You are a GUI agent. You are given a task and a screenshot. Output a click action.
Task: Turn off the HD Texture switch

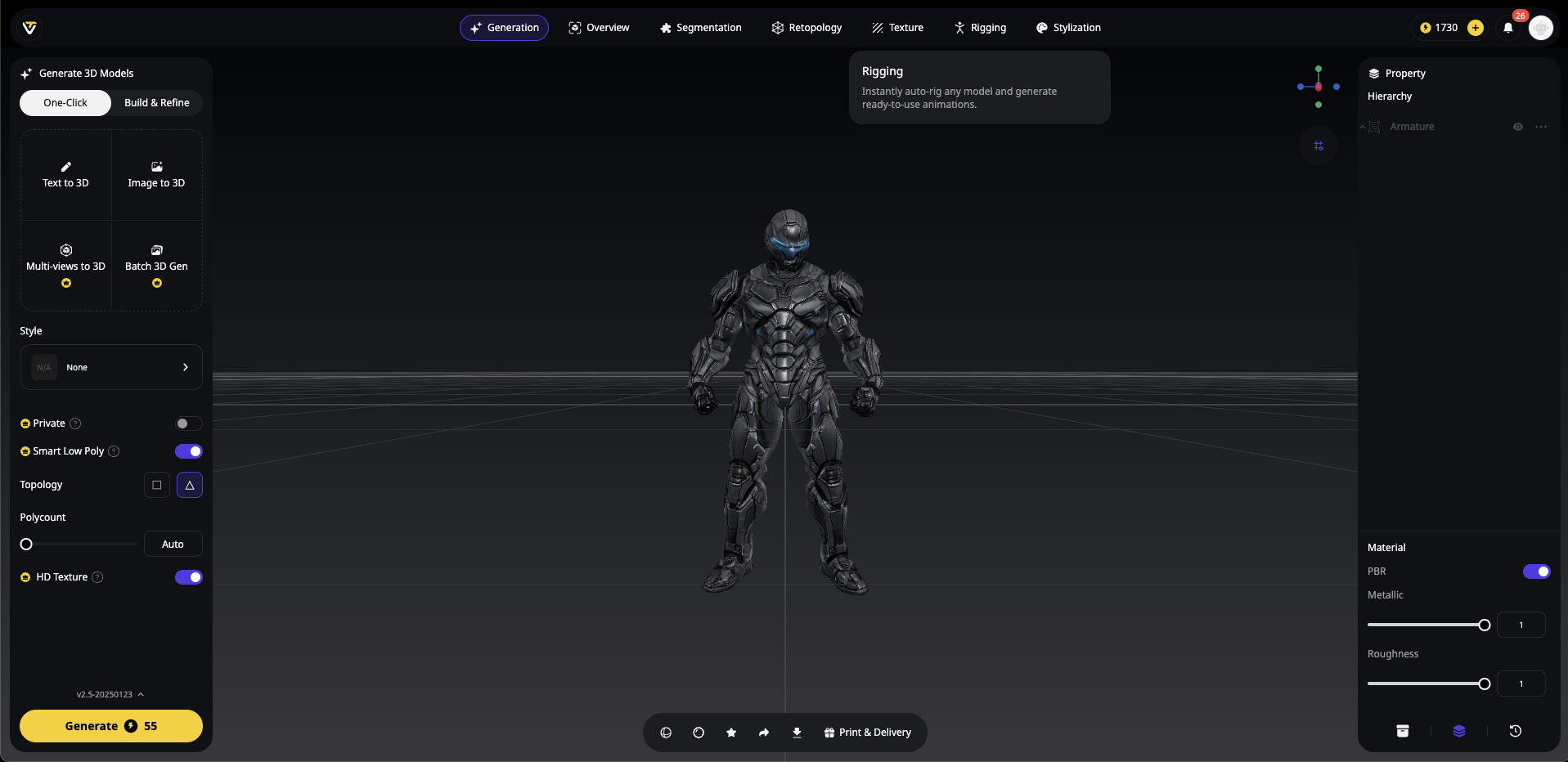point(188,577)
